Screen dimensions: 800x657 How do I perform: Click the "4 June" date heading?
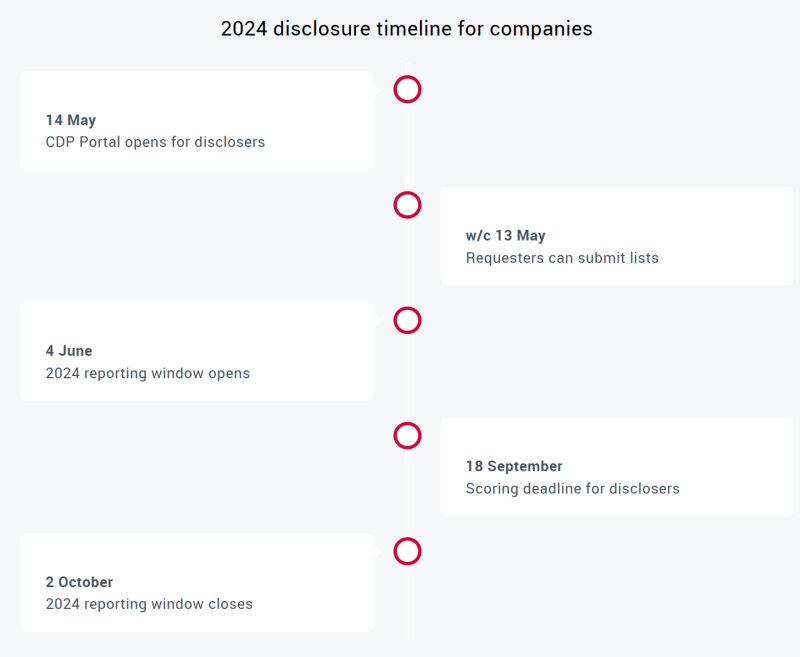pyautogui.click(x=69, y=351)
